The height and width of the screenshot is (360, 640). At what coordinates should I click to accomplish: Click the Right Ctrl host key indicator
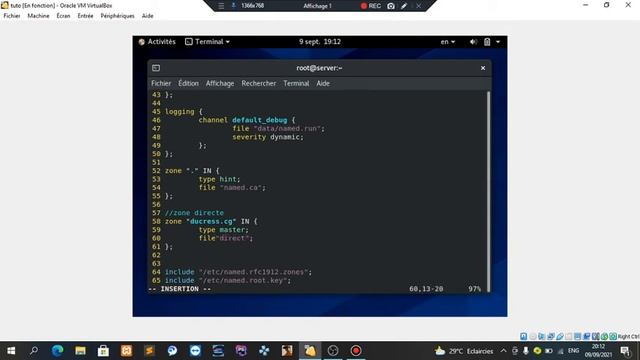628,336
